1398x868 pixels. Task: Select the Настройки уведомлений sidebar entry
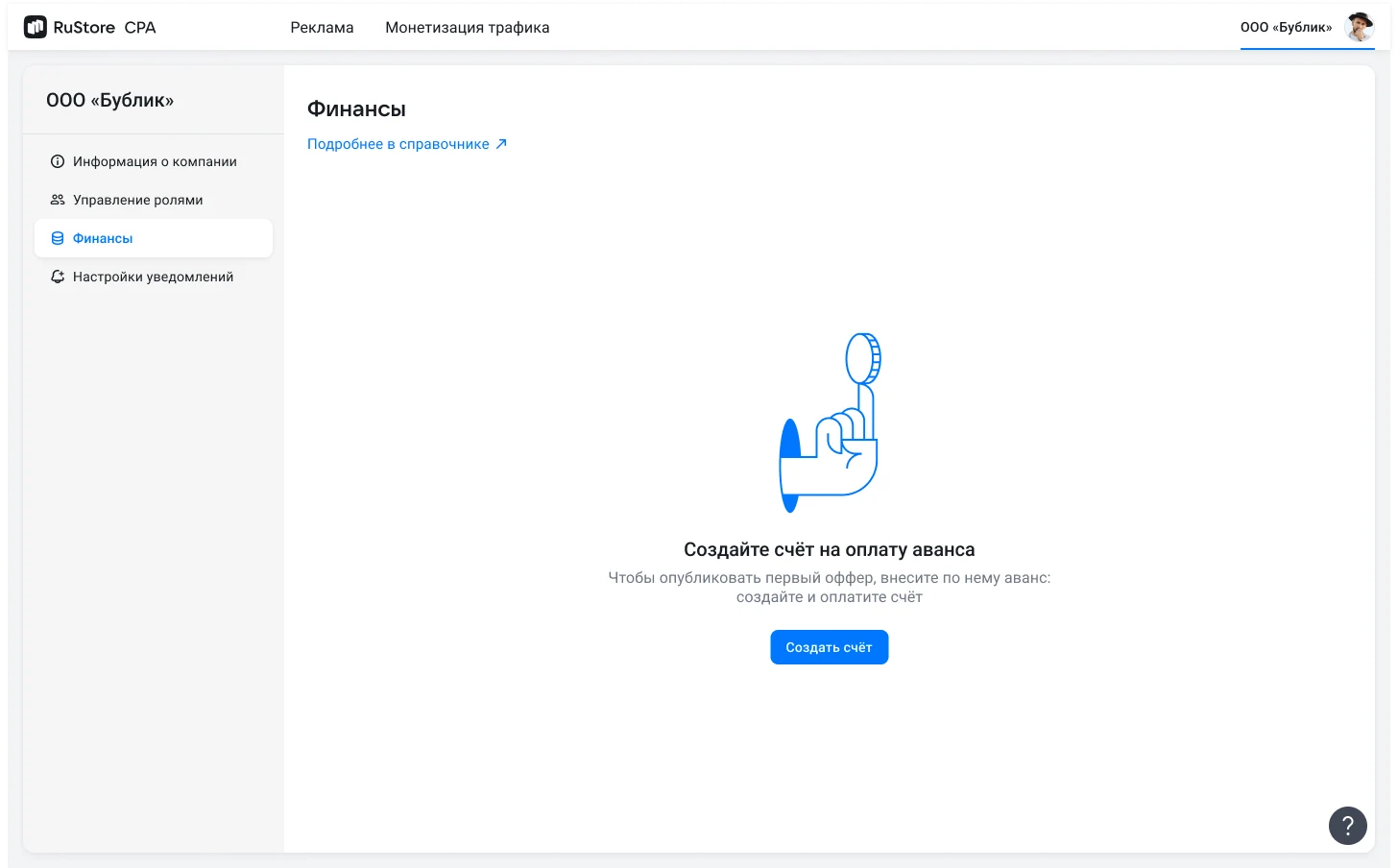point(153,277)
